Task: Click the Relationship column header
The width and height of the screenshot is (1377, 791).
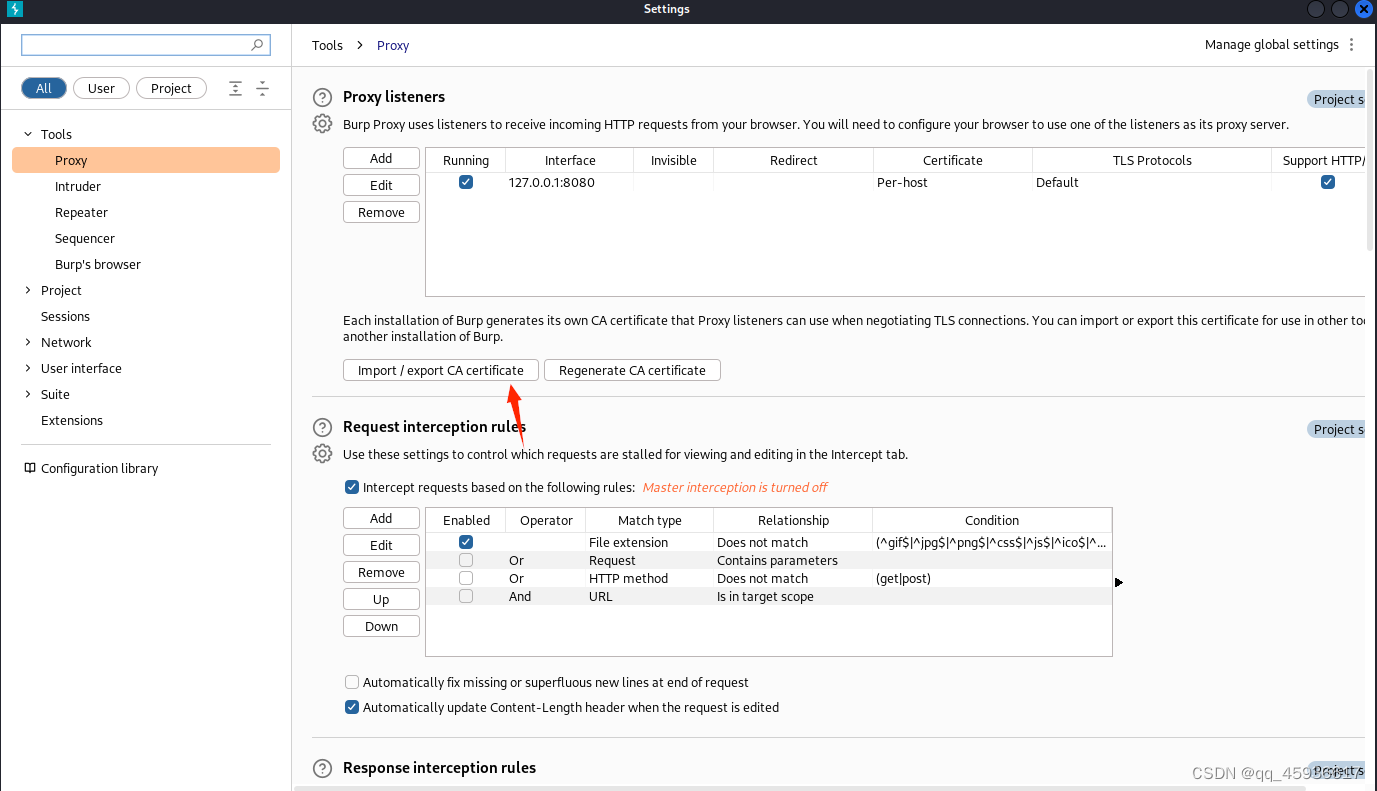Action: coord(793,520)
